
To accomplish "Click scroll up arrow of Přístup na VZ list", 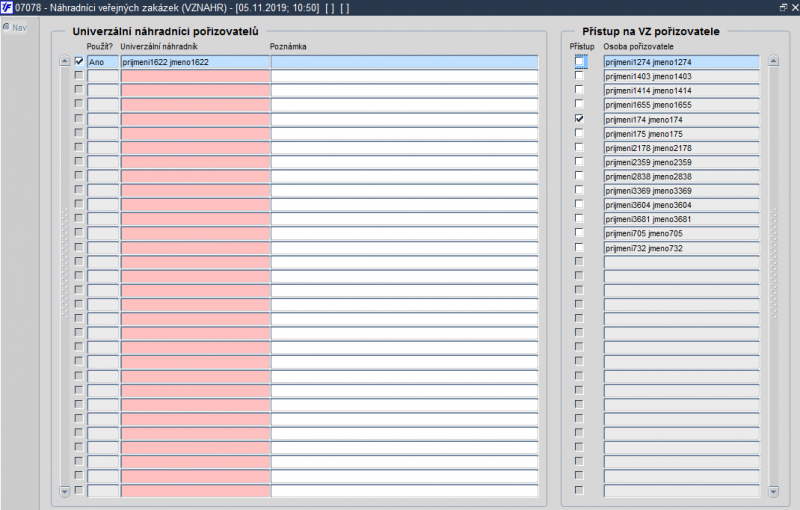I will (x=773, y=61).
